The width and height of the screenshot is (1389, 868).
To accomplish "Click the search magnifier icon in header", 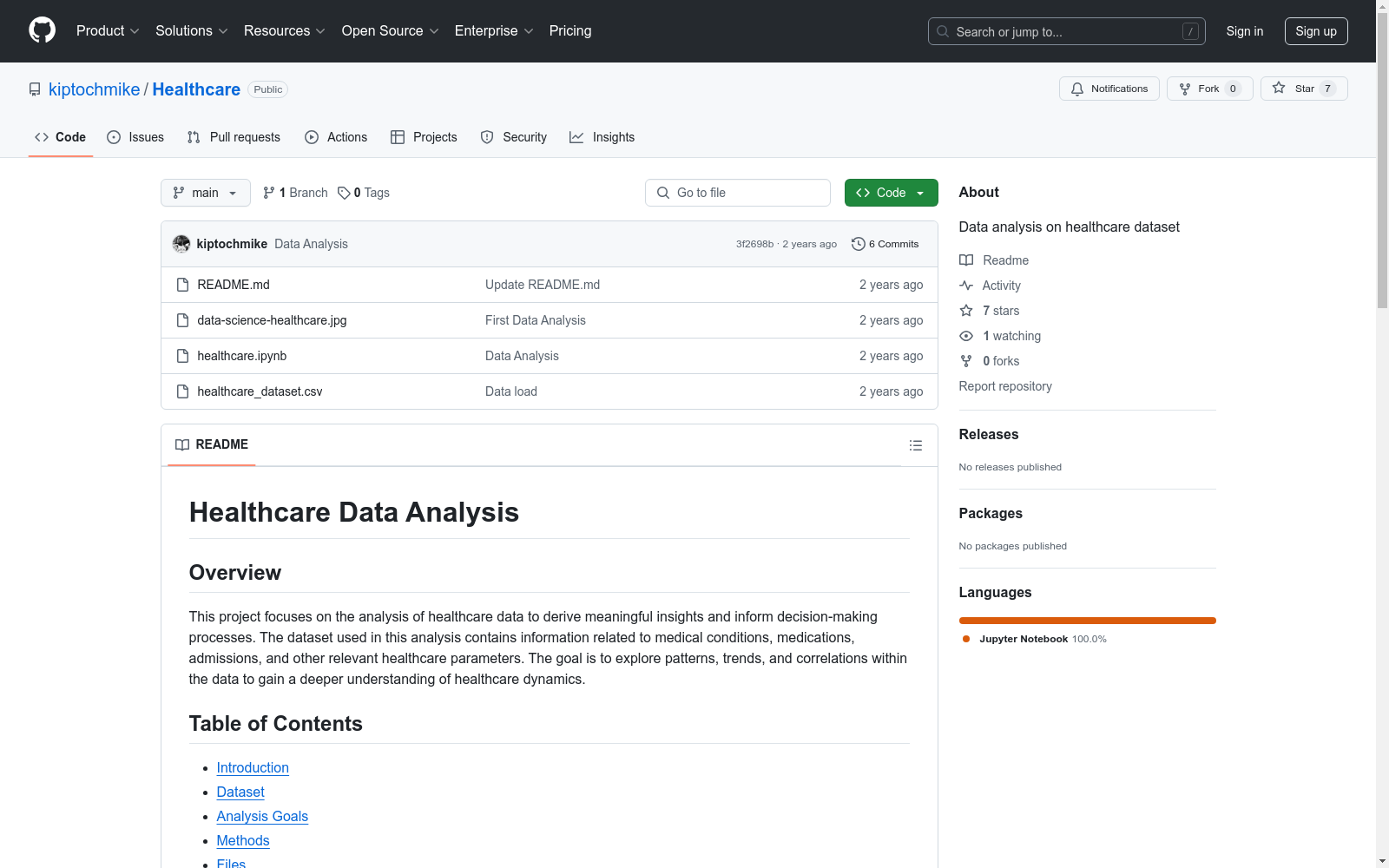I will click(943, 31).
